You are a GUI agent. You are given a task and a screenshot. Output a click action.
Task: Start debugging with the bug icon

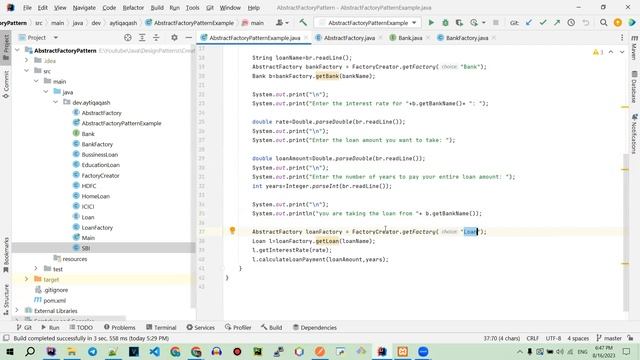pyautogui.click(x=445, y=23)
